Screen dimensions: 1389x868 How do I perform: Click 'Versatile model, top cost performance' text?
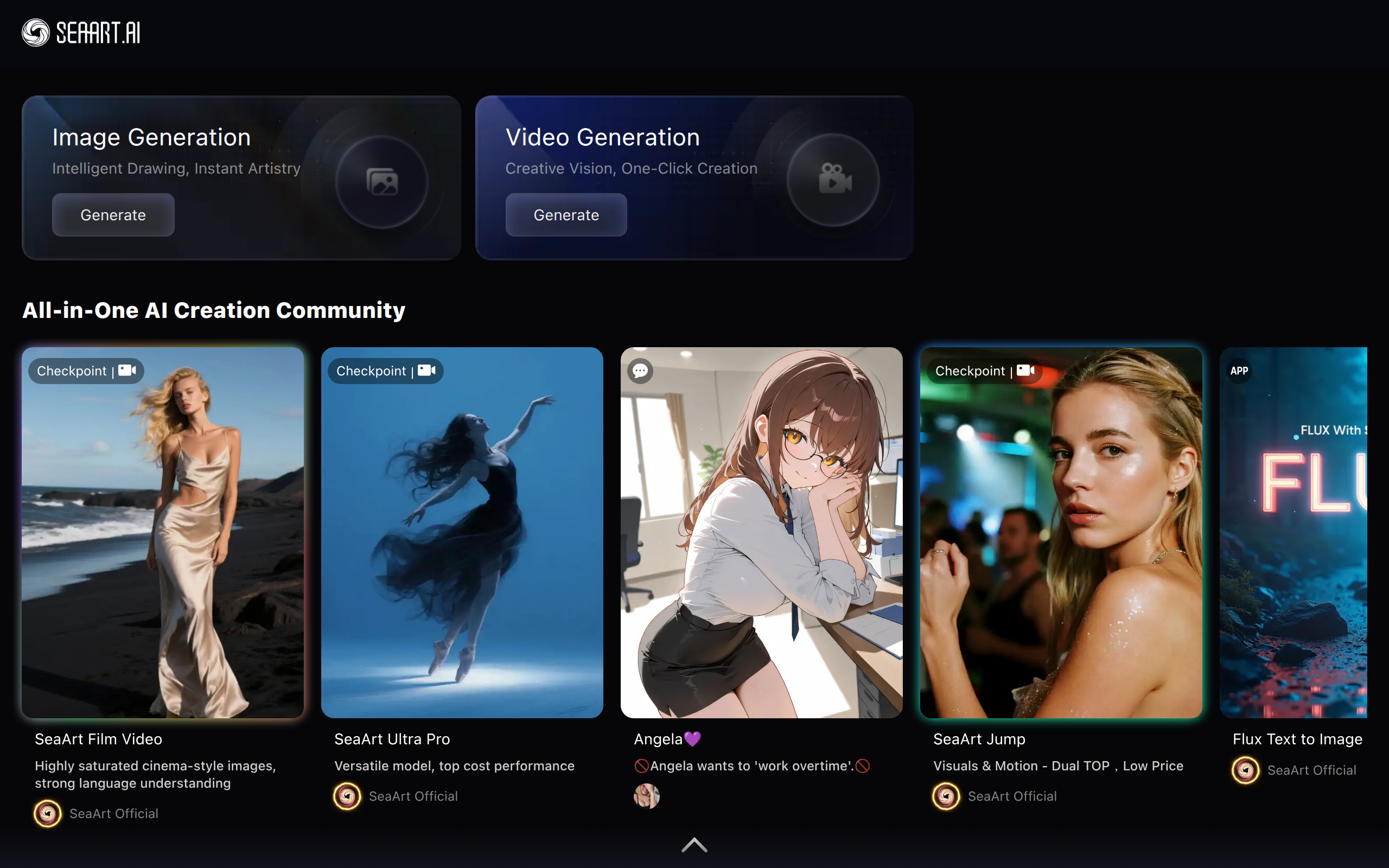tap(454, 765)
